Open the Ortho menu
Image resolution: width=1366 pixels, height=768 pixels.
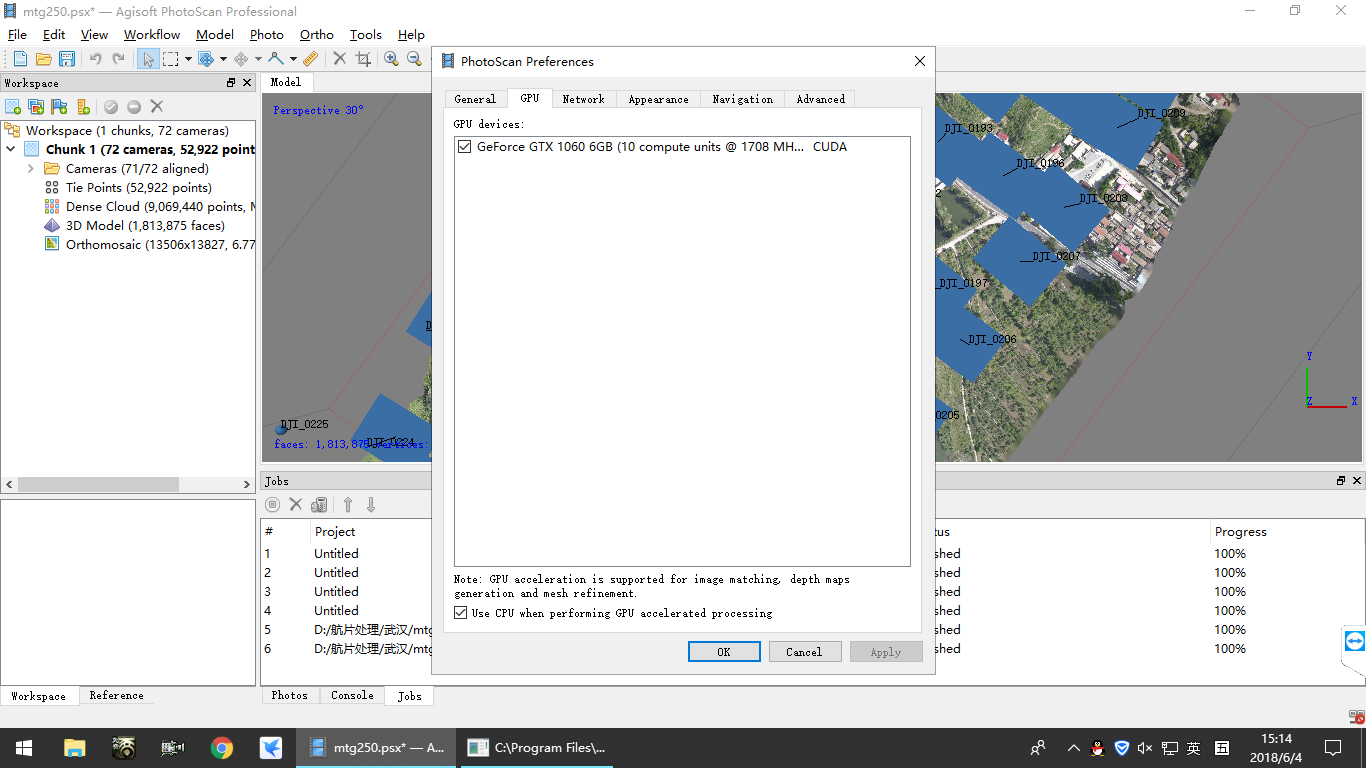tap(317, 34)
